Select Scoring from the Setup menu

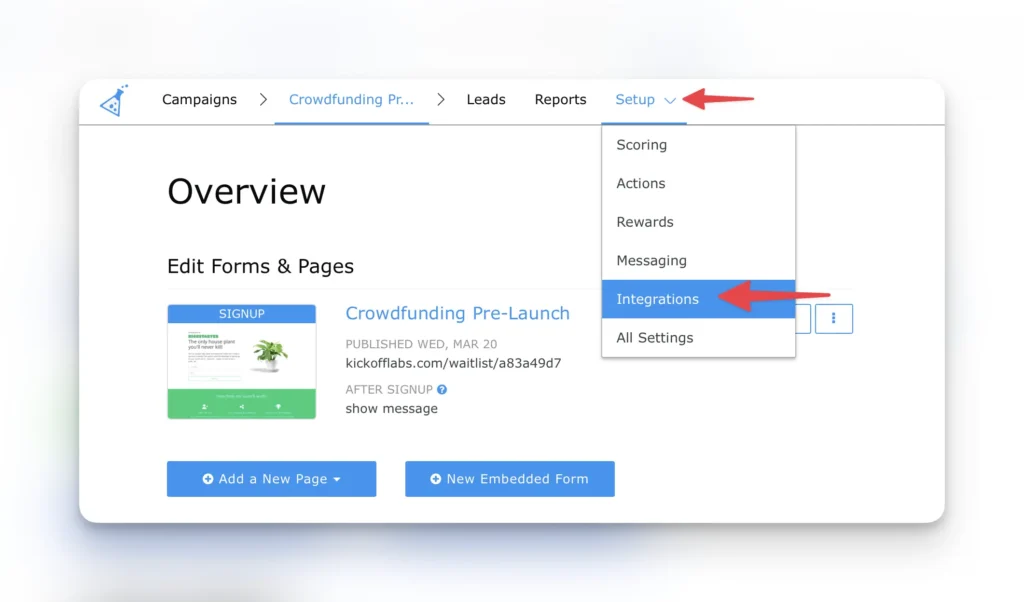(698, 145)
